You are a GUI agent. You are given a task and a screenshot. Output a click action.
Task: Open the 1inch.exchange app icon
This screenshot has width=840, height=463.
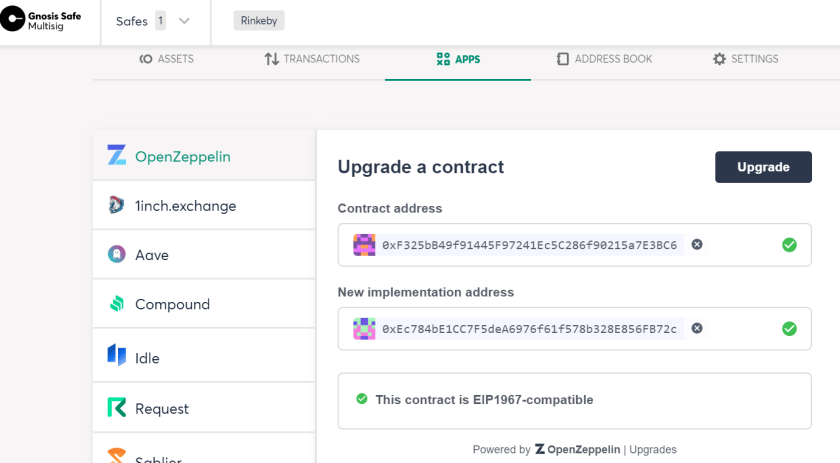[x=116, y=205]
